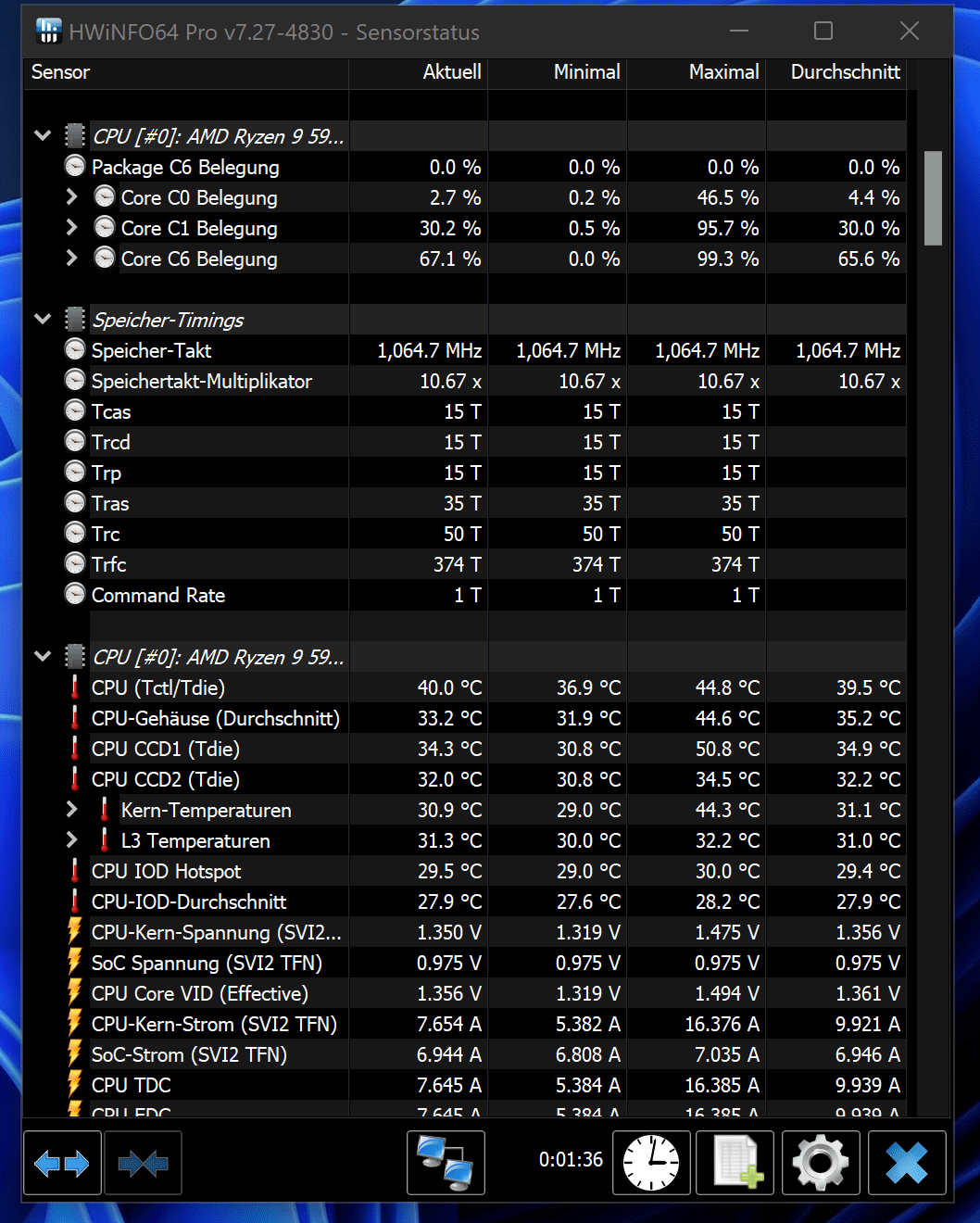980x1223 pixels.
Task: Maximize the HWiNFO64 sensor window
Action: [x=823, y=32]
